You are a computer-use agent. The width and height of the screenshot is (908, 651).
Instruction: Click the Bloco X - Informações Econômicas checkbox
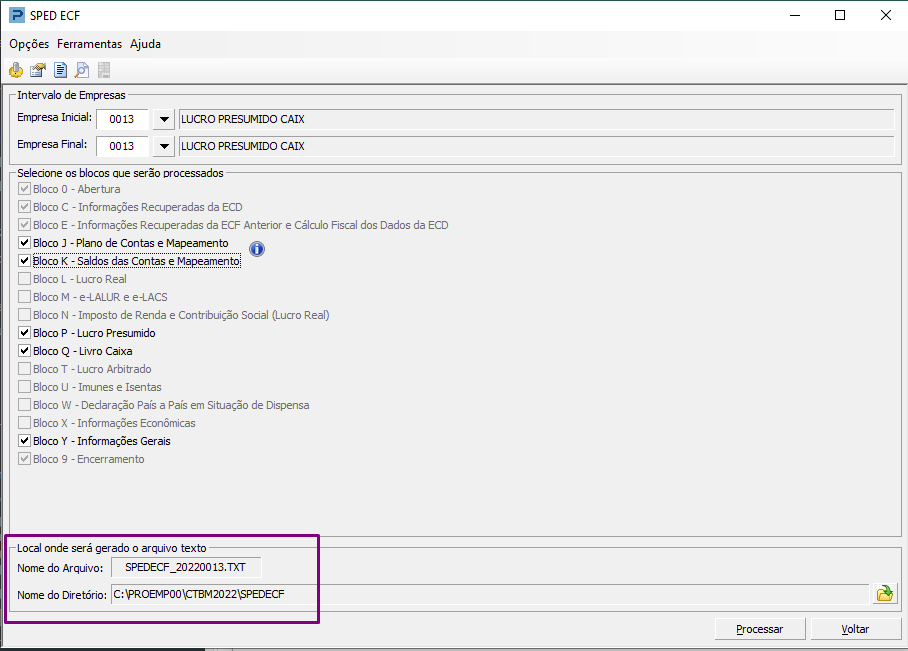(24, 422)
